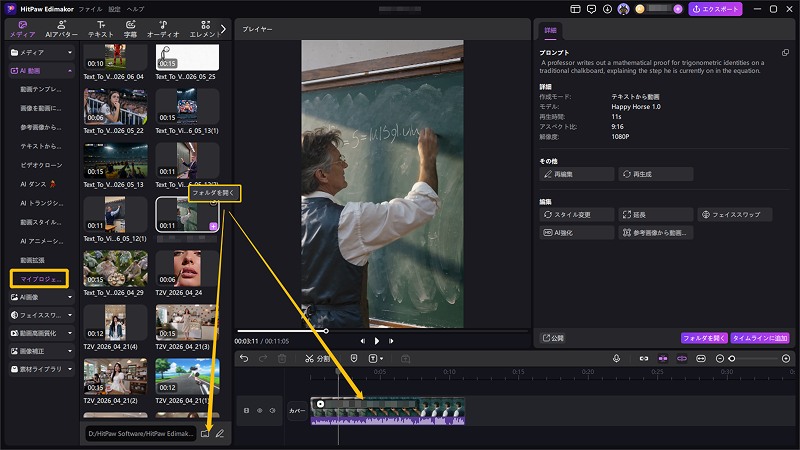Image resolution: width=800 pixels, height=450 pixels.
Task: Click the 延長 button
Action: coord(656,215)
